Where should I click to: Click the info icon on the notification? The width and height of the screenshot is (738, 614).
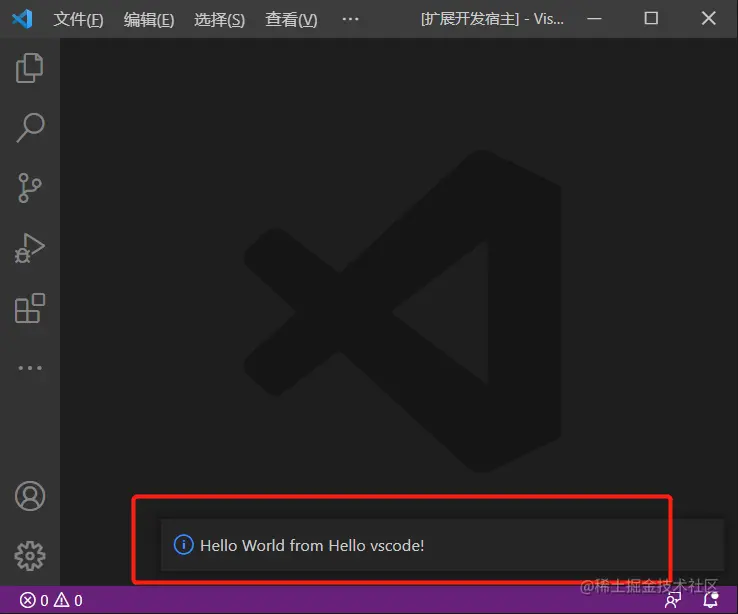(184, 545)
